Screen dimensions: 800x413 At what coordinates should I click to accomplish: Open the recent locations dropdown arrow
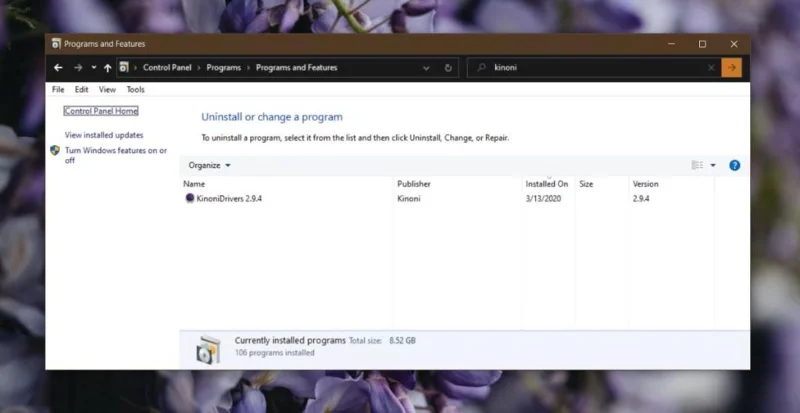coord(93,67)
